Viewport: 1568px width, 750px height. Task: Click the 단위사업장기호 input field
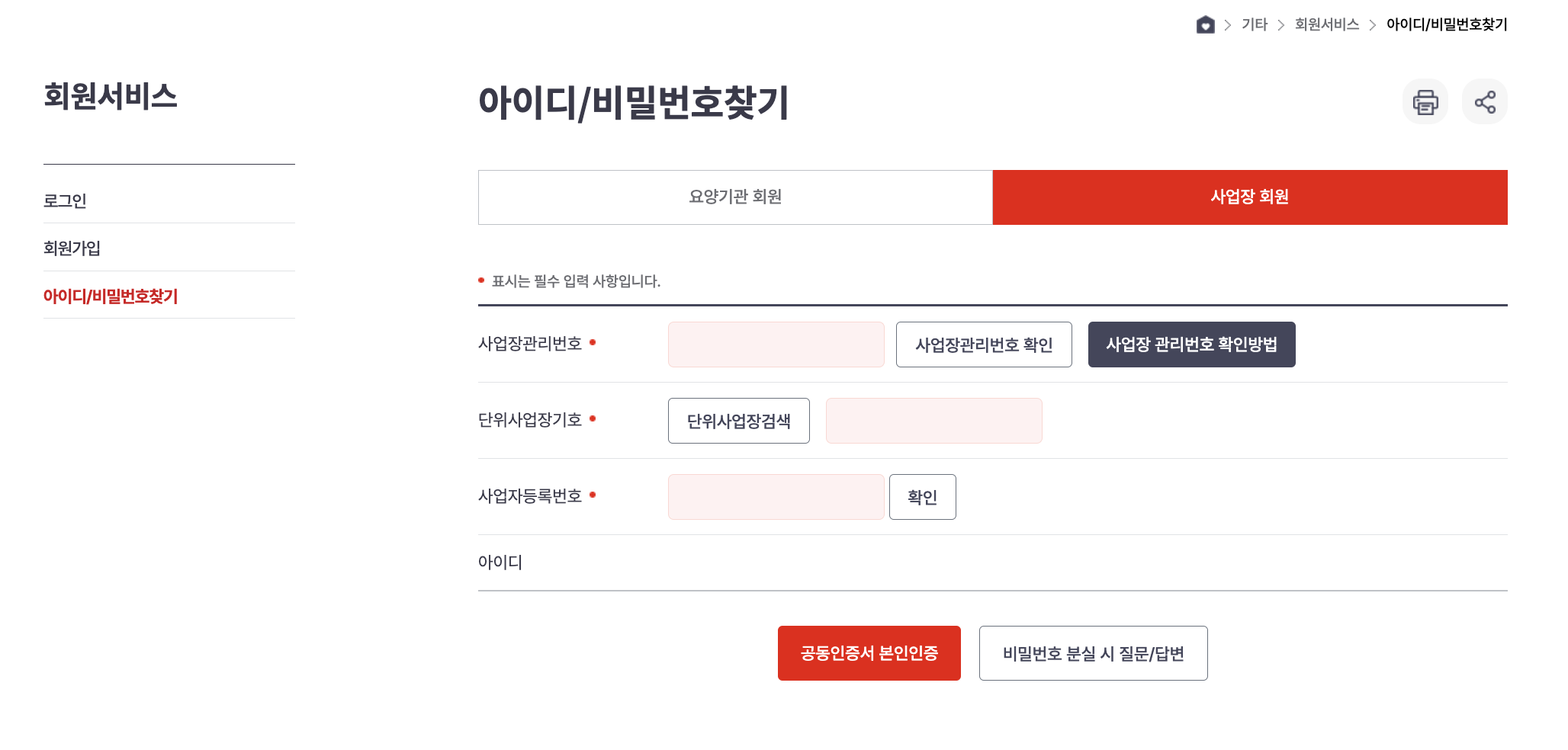[x=933, y=420]
